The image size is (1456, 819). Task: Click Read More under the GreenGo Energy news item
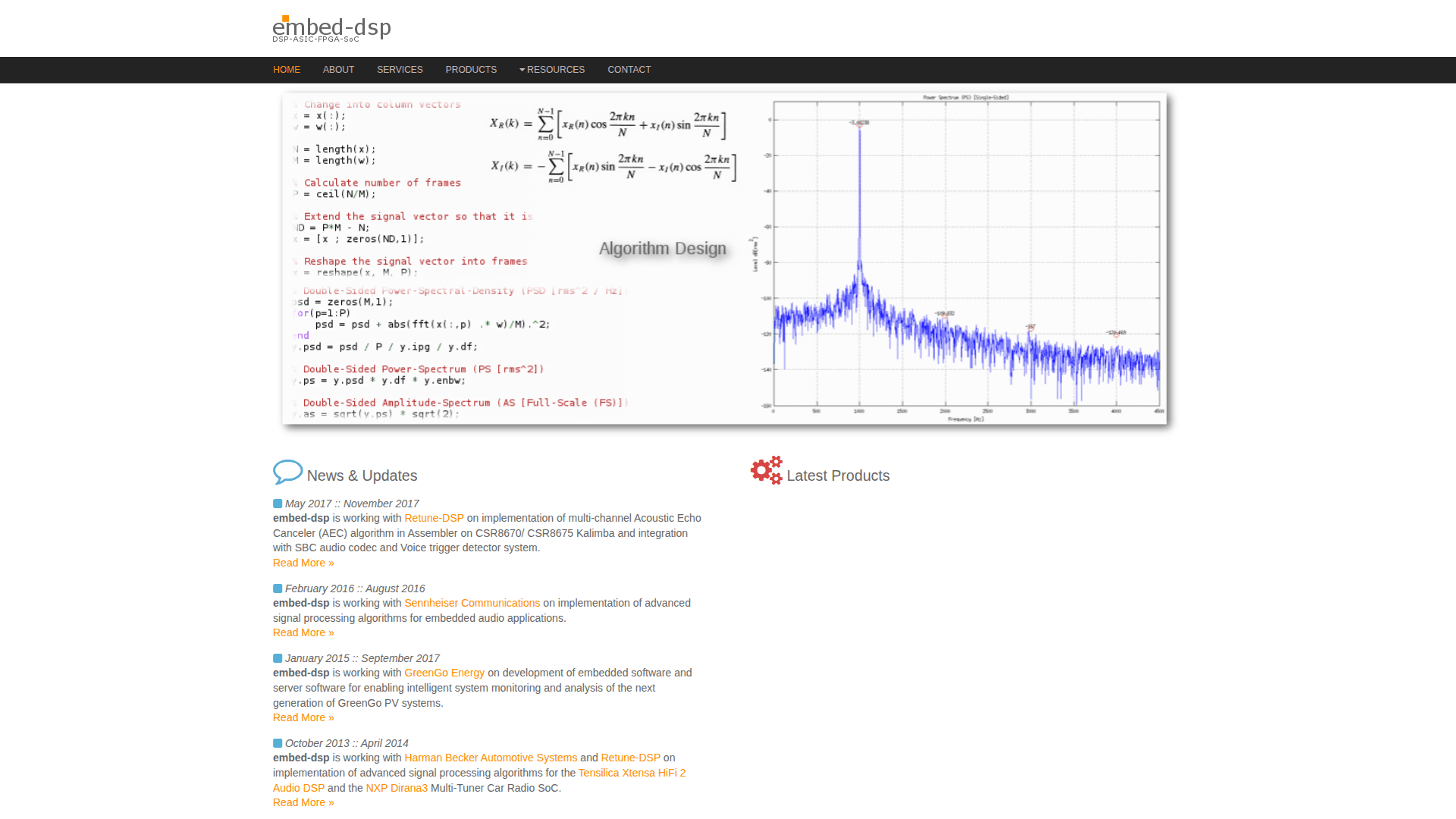303,717
